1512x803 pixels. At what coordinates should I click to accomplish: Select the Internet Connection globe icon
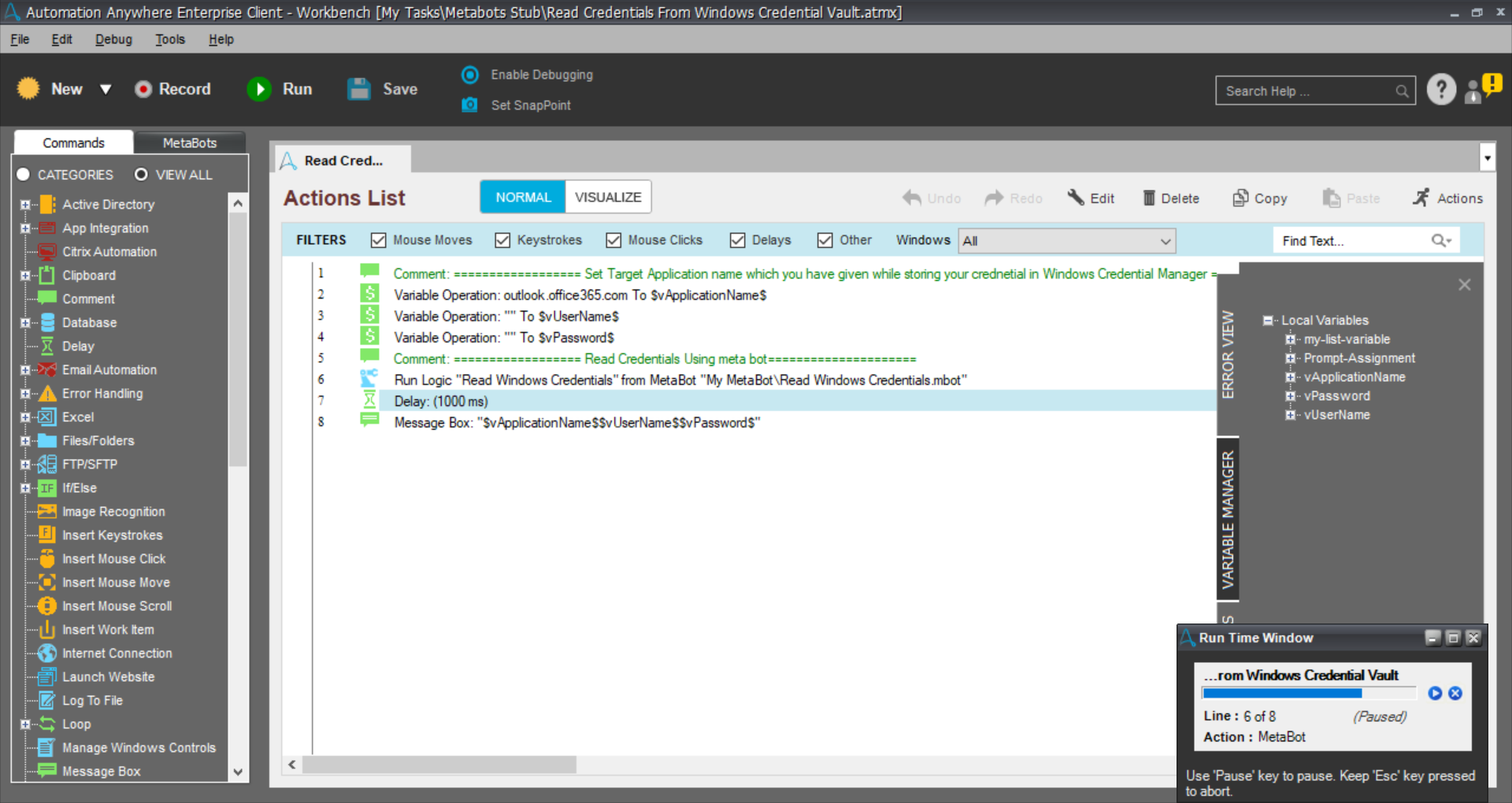click(47, 653)
